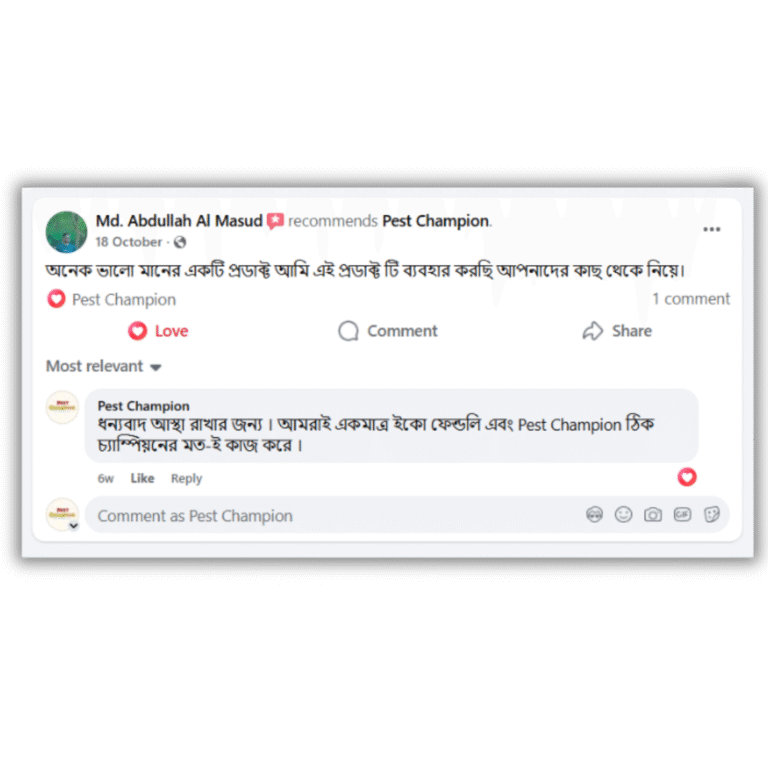The height and width of the screenshot is (768, 768).
Task: Like the Pest Champion comment
Action: click(143, 478)
